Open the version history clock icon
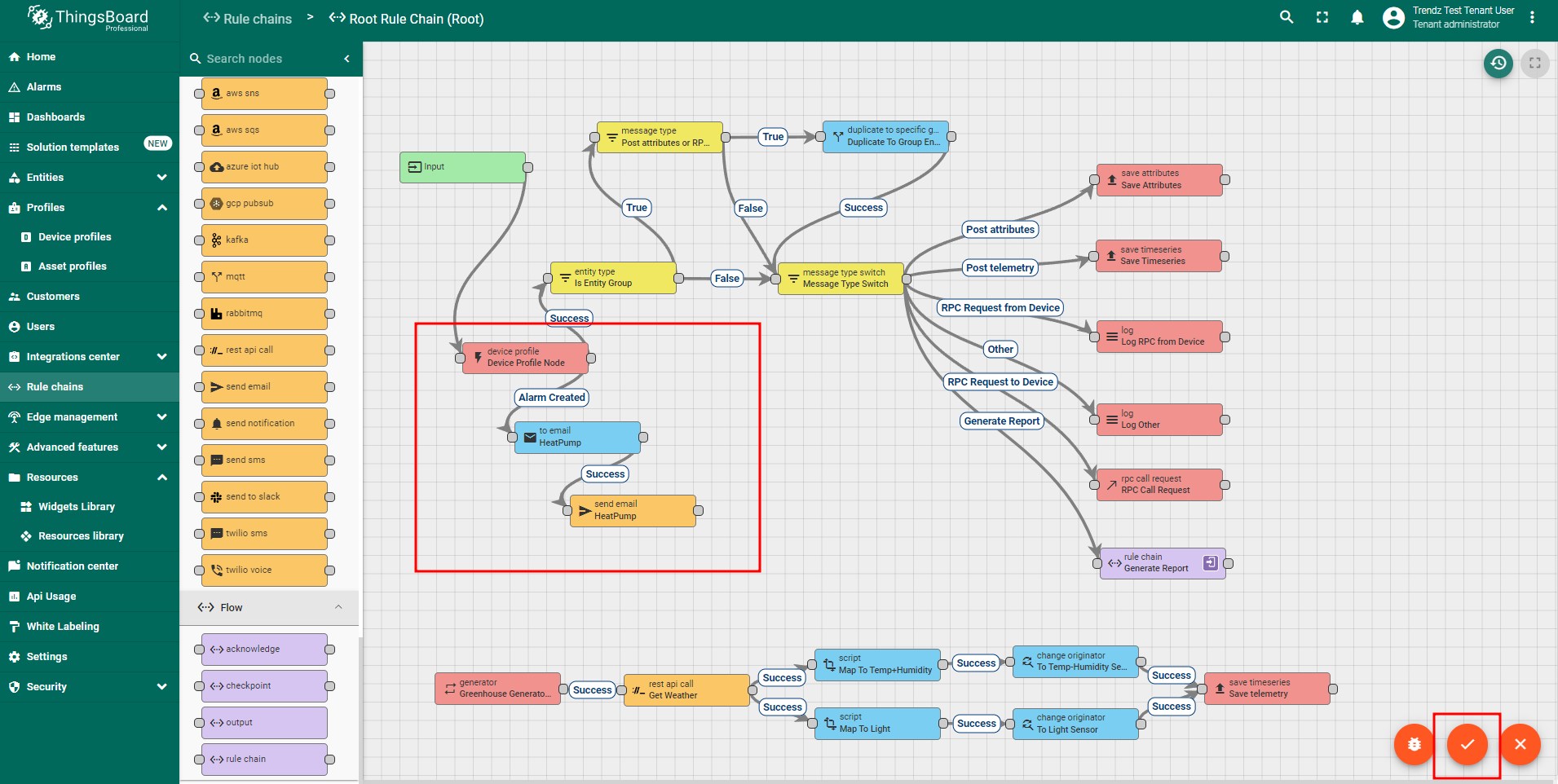The width and height of the screenshot is (1558, 784). click(x=1498, y=63)
